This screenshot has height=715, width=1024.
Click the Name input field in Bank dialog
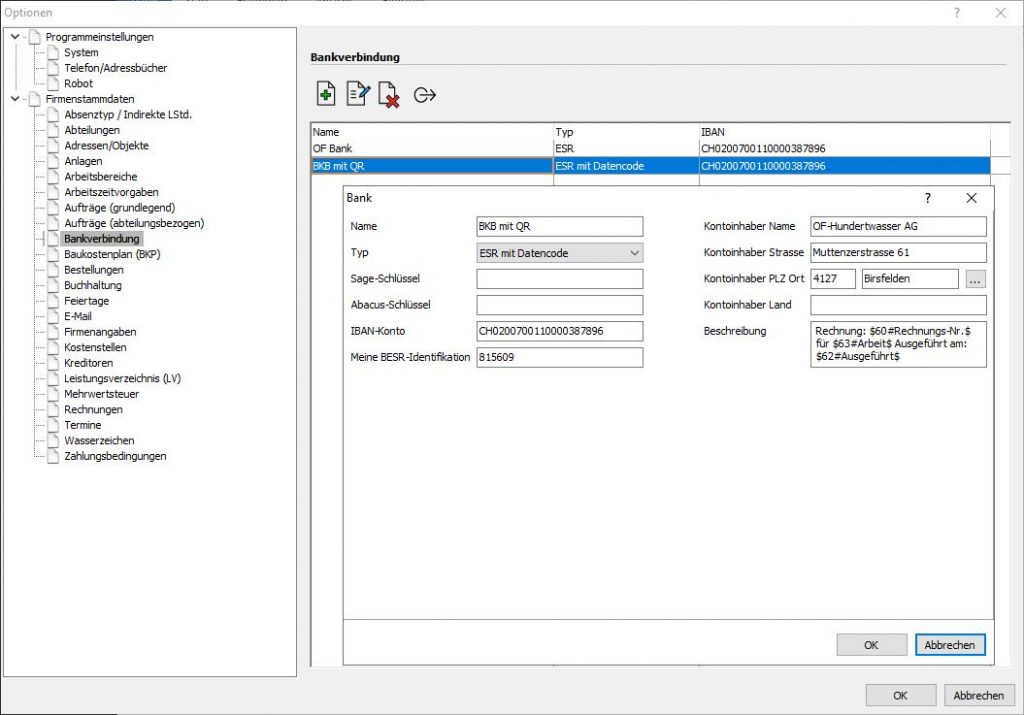point(560,227)
